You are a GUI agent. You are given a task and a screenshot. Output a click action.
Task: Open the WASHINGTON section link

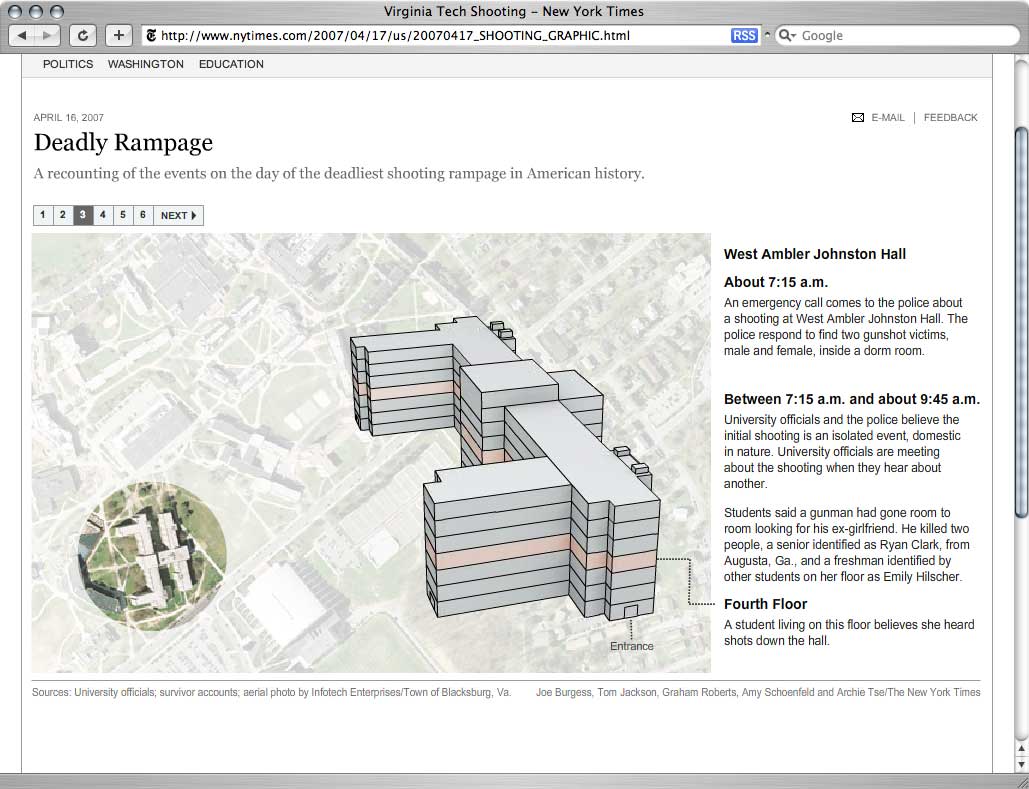point(146,64)
